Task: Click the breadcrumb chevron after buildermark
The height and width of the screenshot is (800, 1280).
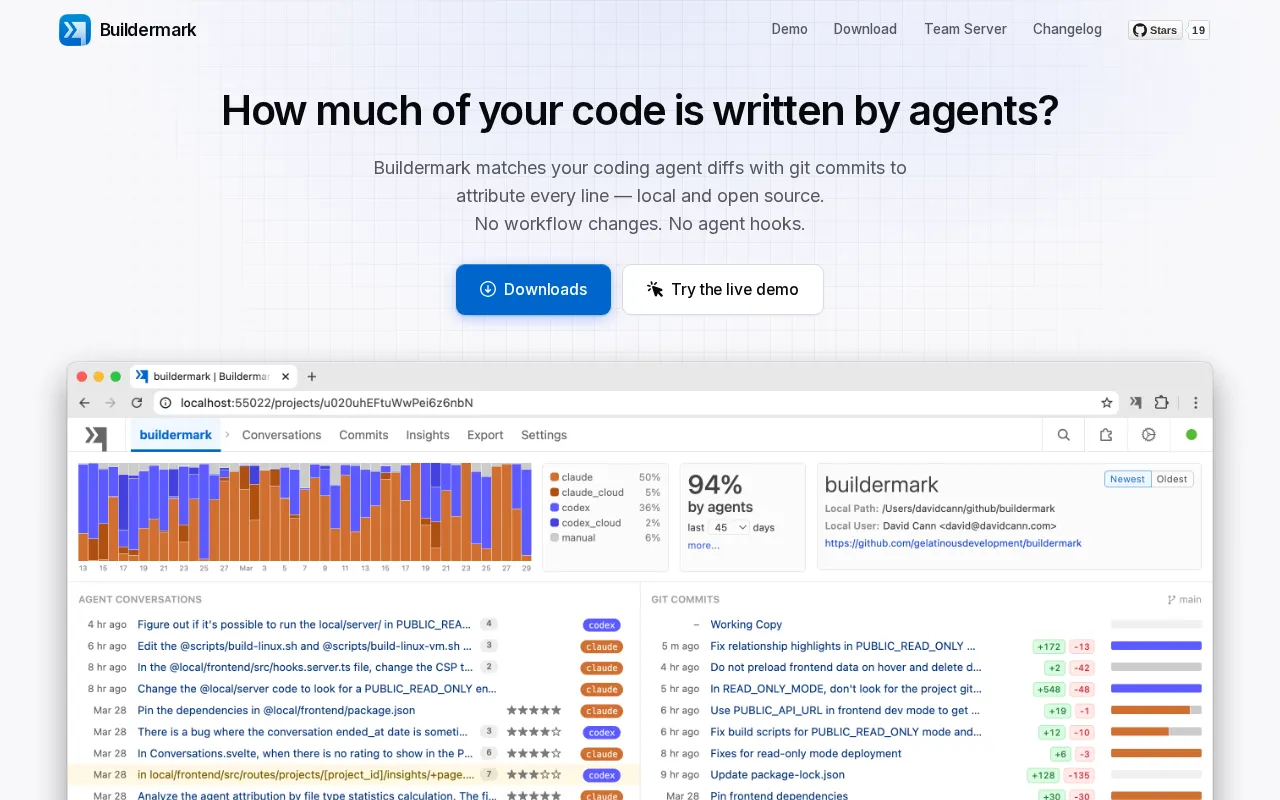Action: click(228, 435)
